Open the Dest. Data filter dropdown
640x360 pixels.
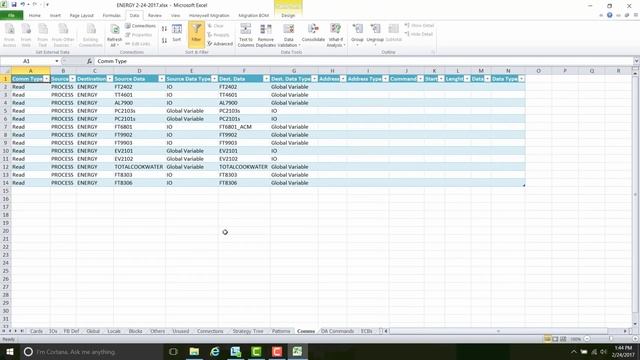266,79
